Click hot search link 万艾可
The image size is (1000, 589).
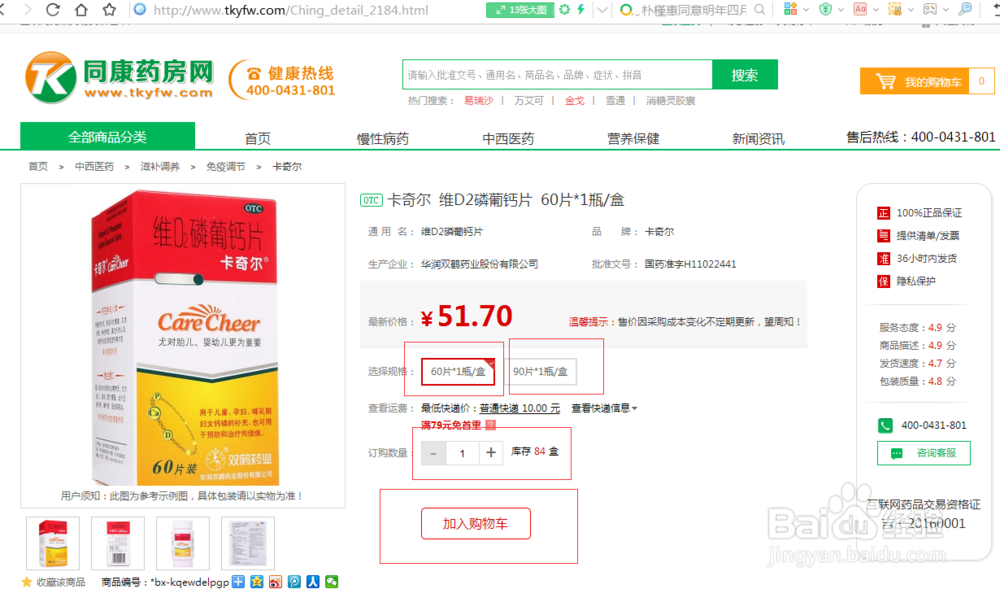pyautogui.click(x=529, y=101)
